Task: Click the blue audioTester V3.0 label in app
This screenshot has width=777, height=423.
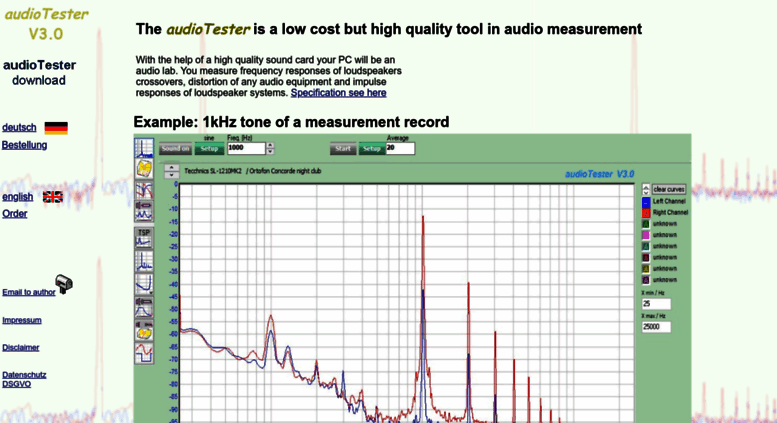Action: coord(600,174)
